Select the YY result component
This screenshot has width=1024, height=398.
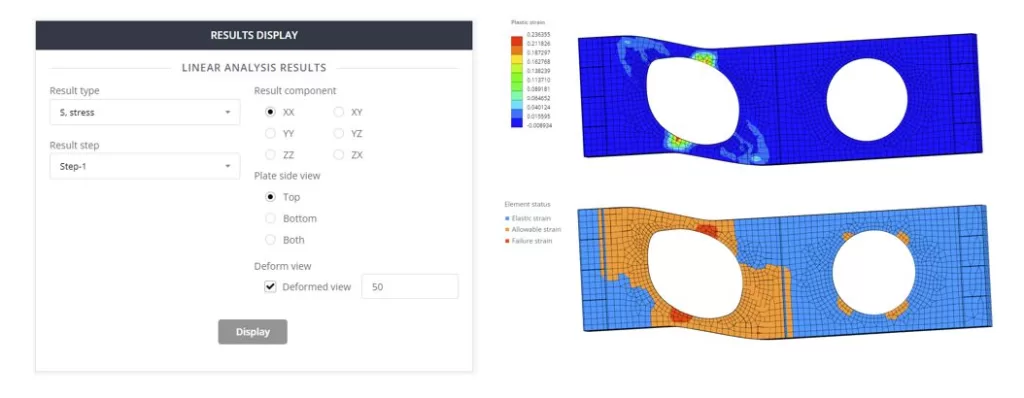click(270, 133)
